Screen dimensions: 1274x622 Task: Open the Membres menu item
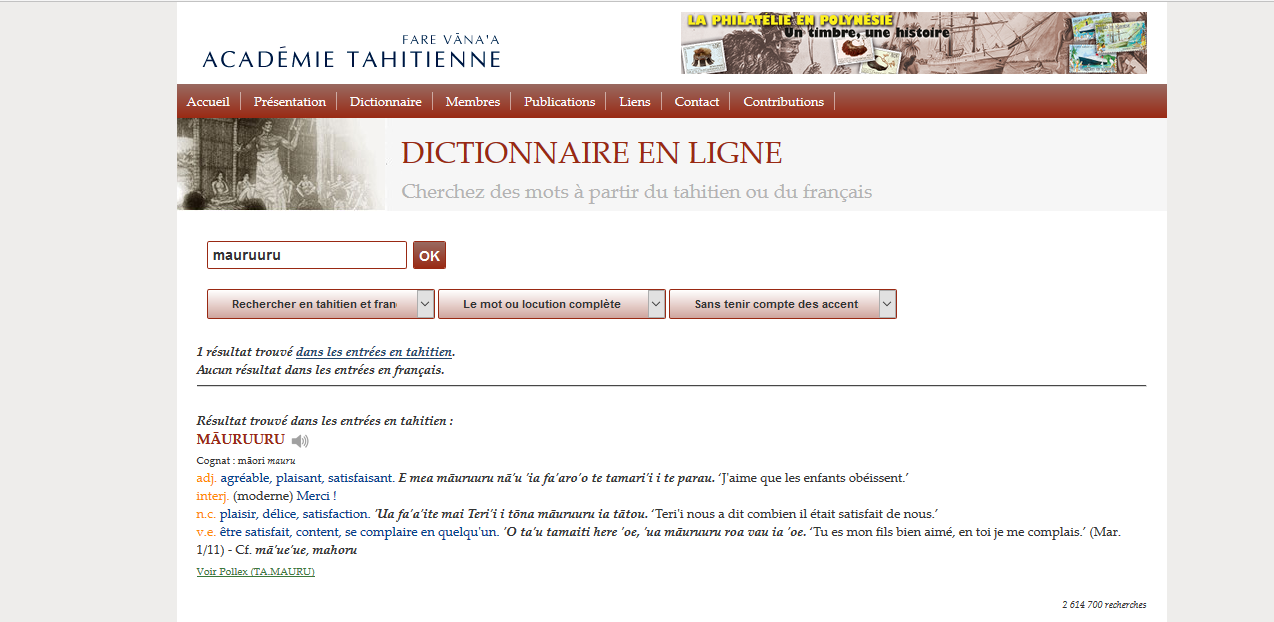point(472,101)
